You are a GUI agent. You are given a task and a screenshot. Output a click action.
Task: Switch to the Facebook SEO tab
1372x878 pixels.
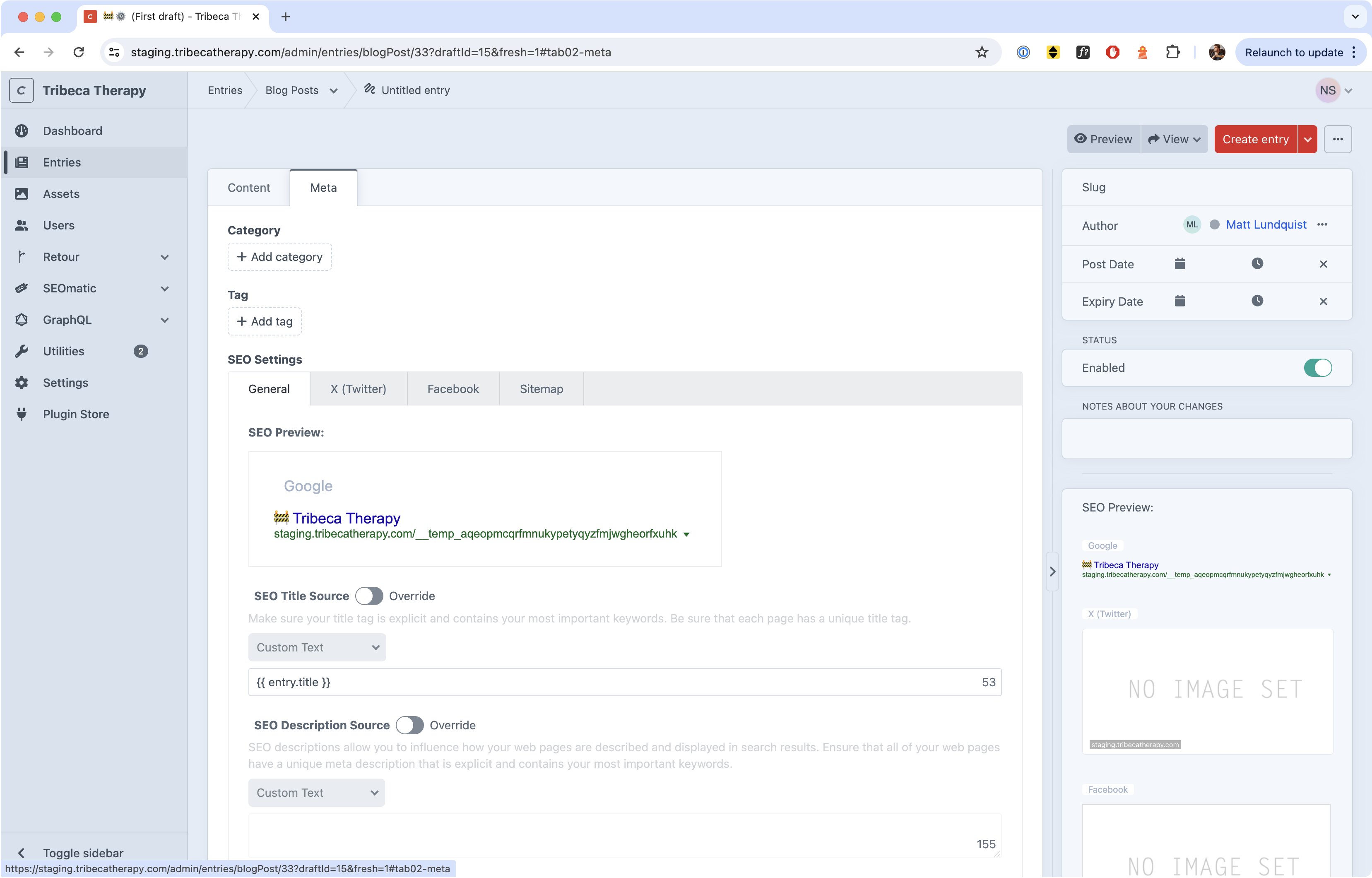(453, 389)
